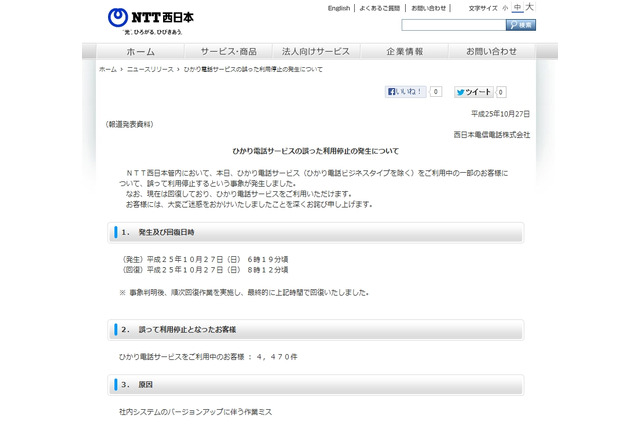Click the affected count 4,470件 line
The image size is (640, 426).
coord(208,357)
